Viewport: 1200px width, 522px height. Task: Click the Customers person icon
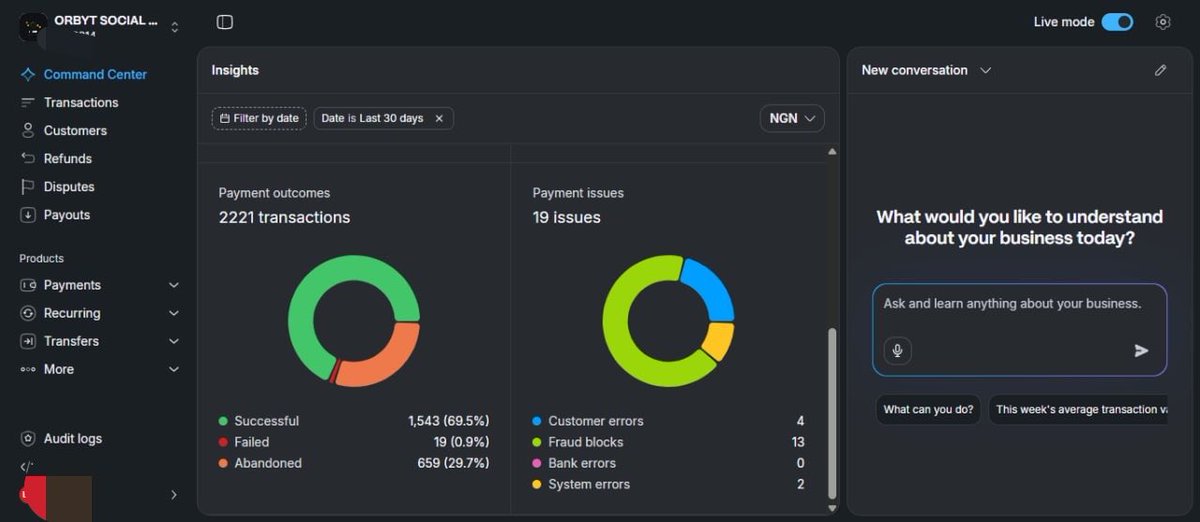pyautogui.click(x=28, y=131)
